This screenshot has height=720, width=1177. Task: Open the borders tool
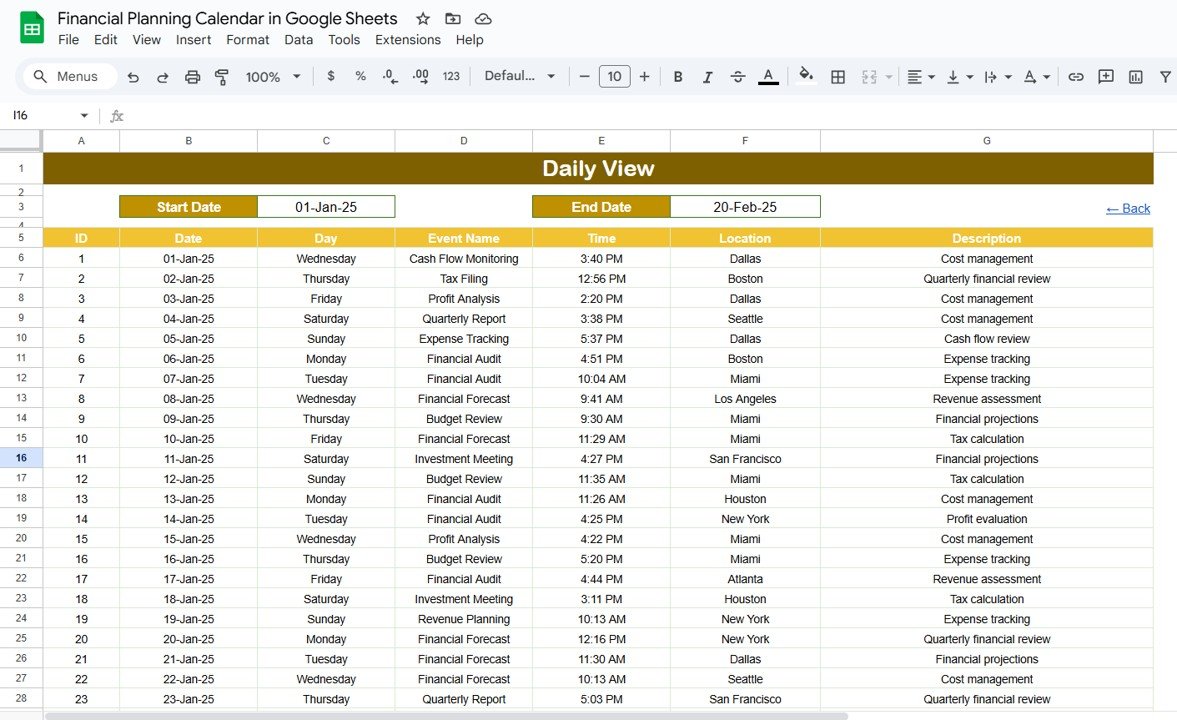[838, 77]
